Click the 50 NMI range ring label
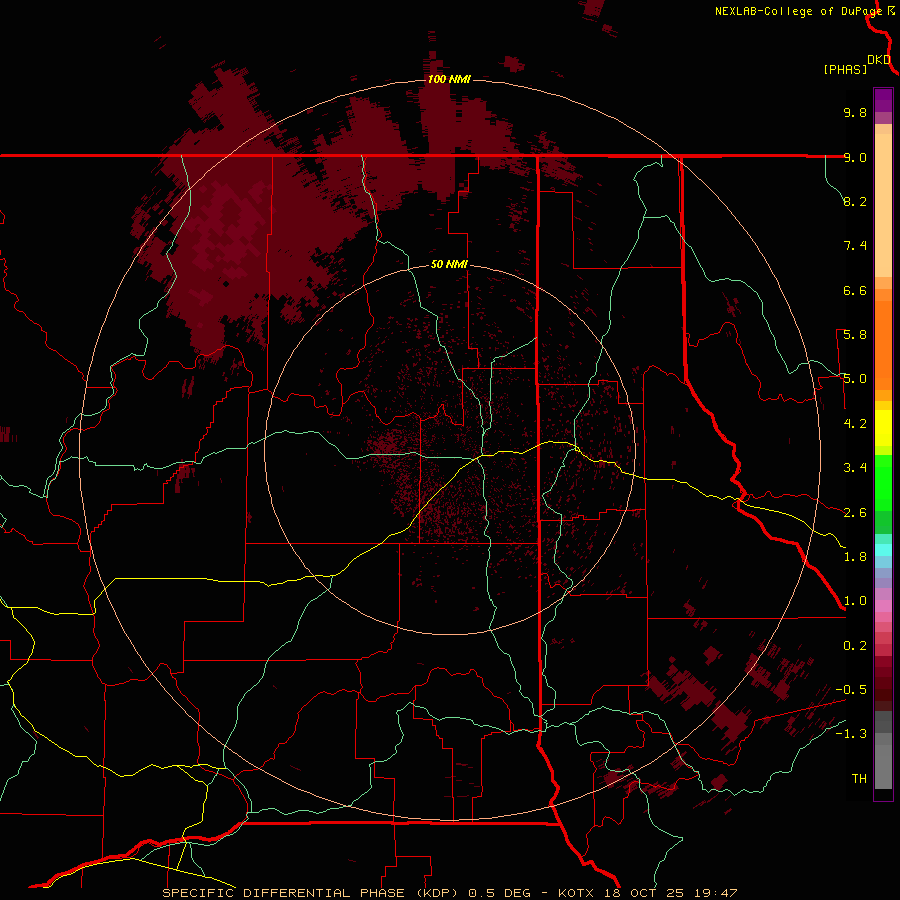Viewport: 900px width, 900px height. click(449, 265)
